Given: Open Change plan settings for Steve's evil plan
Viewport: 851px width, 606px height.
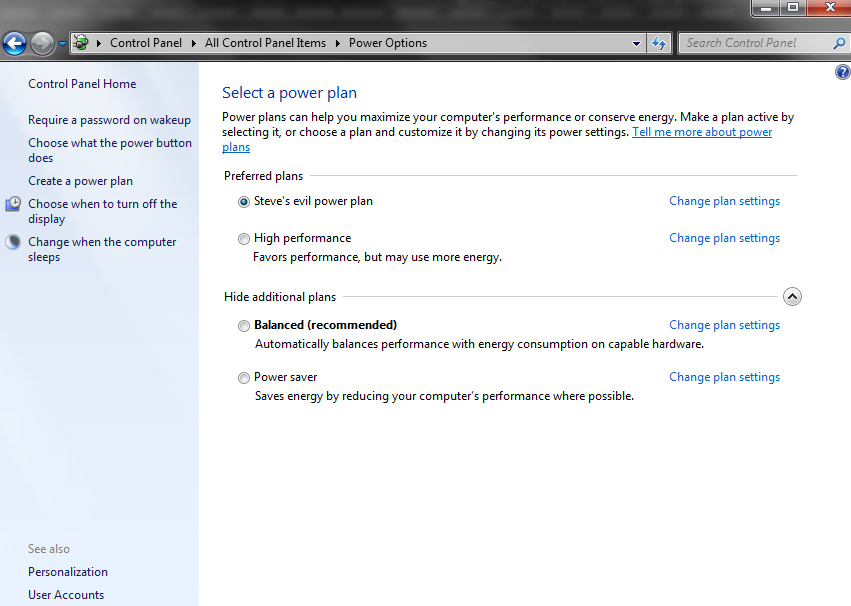Looking at the screenshot, I should coord(724,201).
